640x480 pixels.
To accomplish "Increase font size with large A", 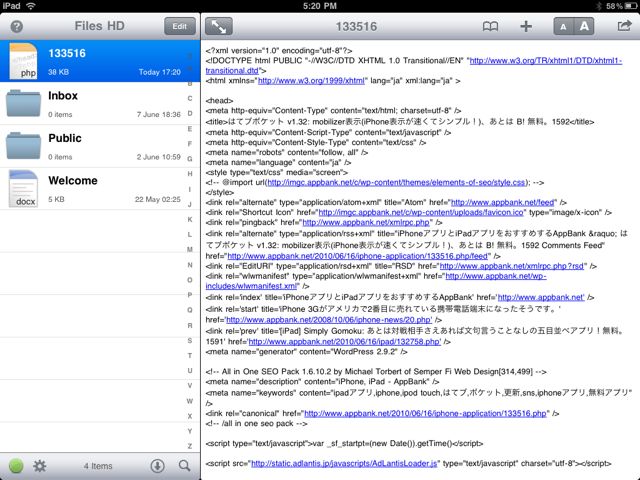I will point(584,27).
